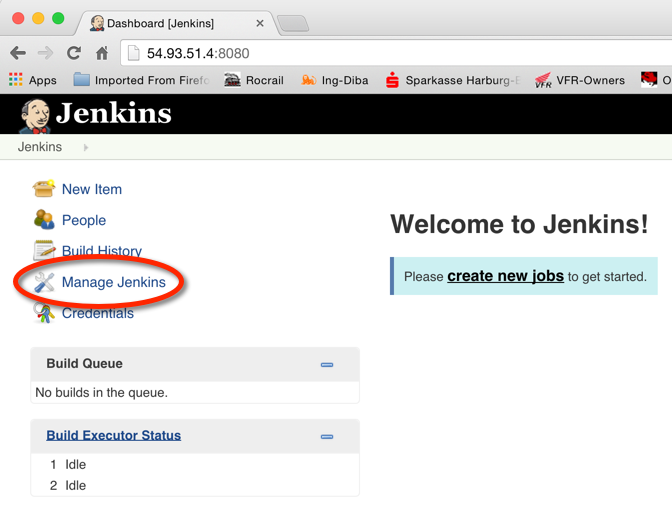The width and height of the screenshot is (672, 511).
Task: Open the Apps grid icon in bookmarks bar
Action: pyautogui.click(x=16, y=80)
